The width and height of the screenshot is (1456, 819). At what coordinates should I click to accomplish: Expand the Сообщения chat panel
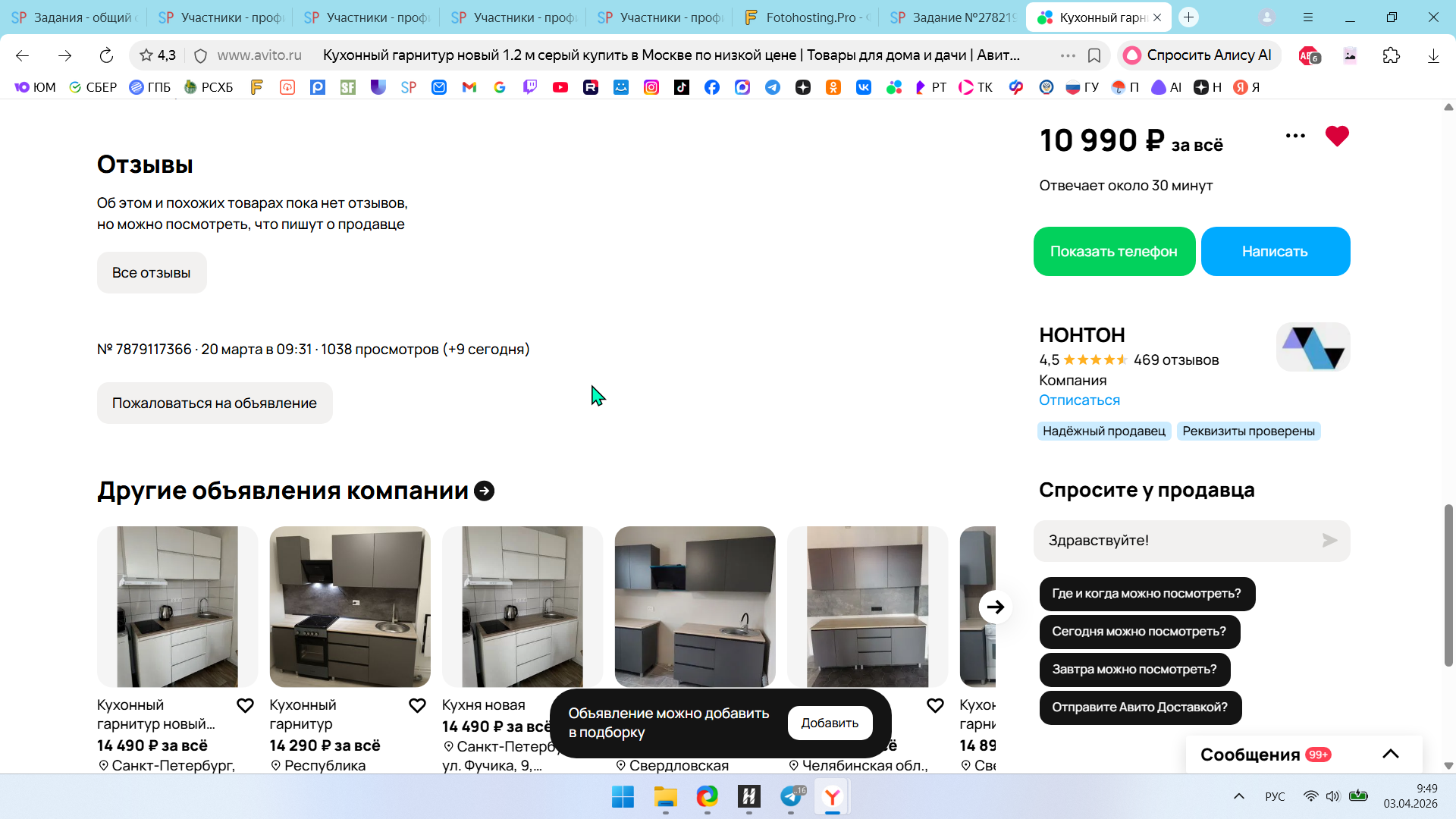click(1390, 754)
